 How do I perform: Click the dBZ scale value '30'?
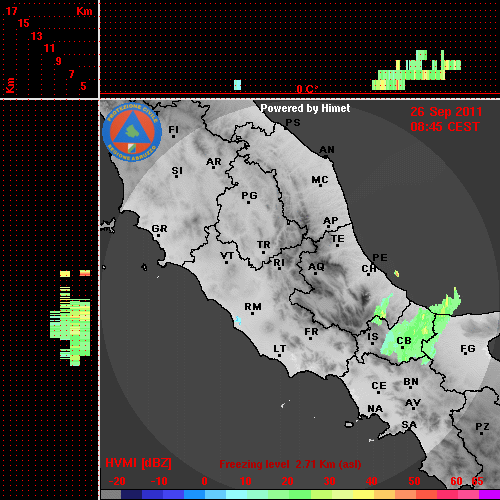pyautogui.click(x=329, y=481)
